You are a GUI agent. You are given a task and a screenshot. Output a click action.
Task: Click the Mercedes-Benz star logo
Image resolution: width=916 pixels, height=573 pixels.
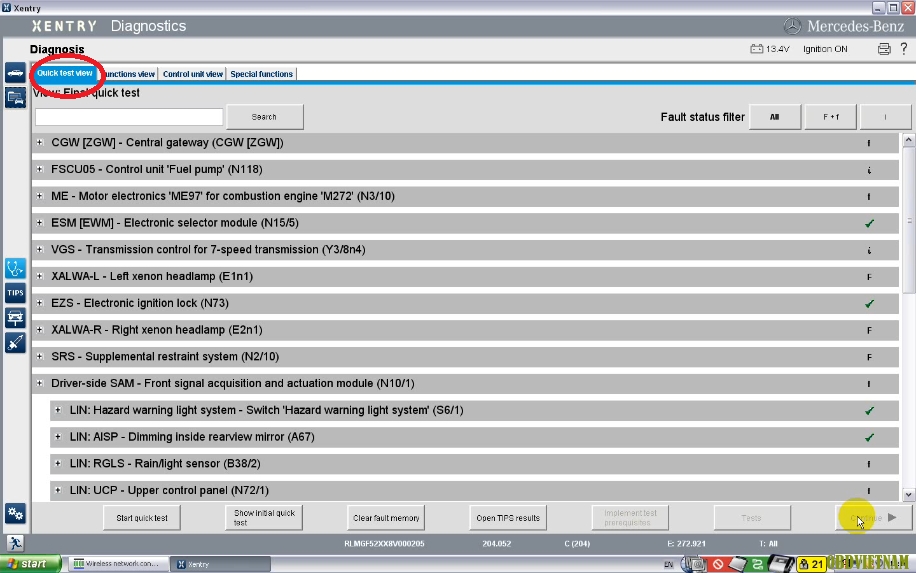click(x=792, y=26)
